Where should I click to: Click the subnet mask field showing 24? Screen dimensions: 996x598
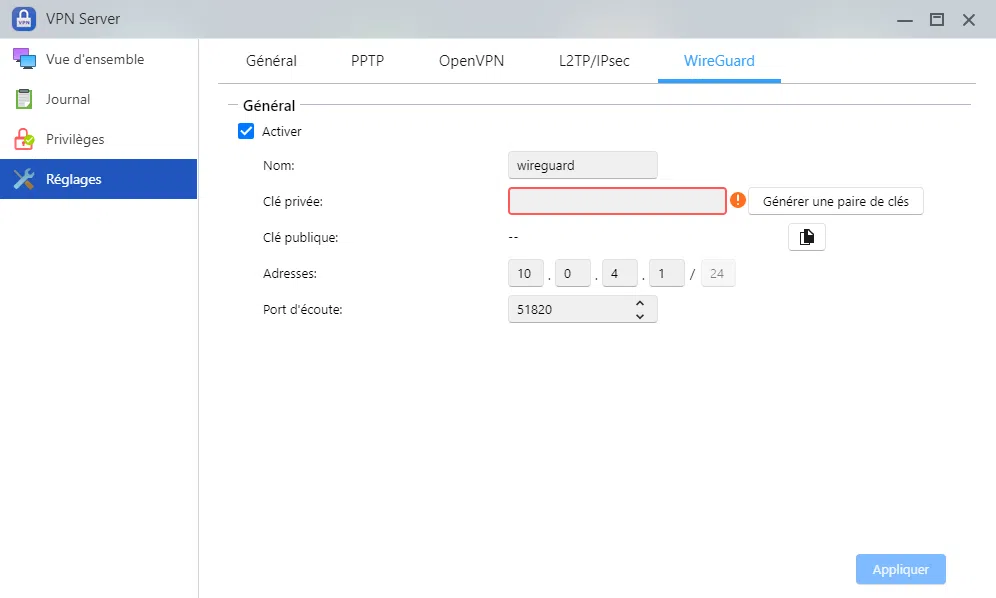point(718,273)
